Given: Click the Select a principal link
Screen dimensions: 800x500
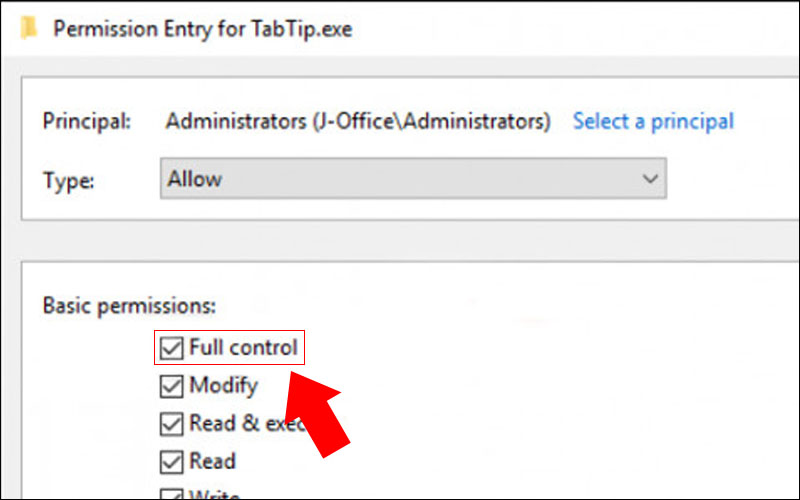Looking at the screenshot, I should point(653,121).
